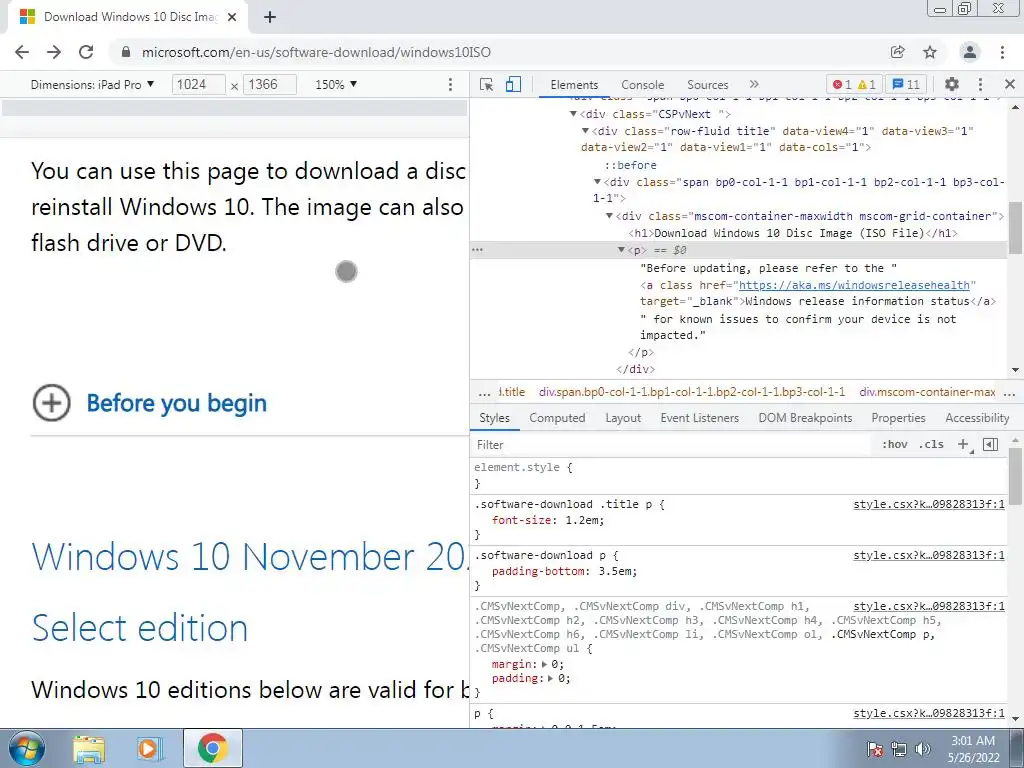The height and width of the screenshot is (768, 1024).
Task: Collapse the span bp0-col-1-1 div node
Action: pyautogui.click(x=597, y=182)
